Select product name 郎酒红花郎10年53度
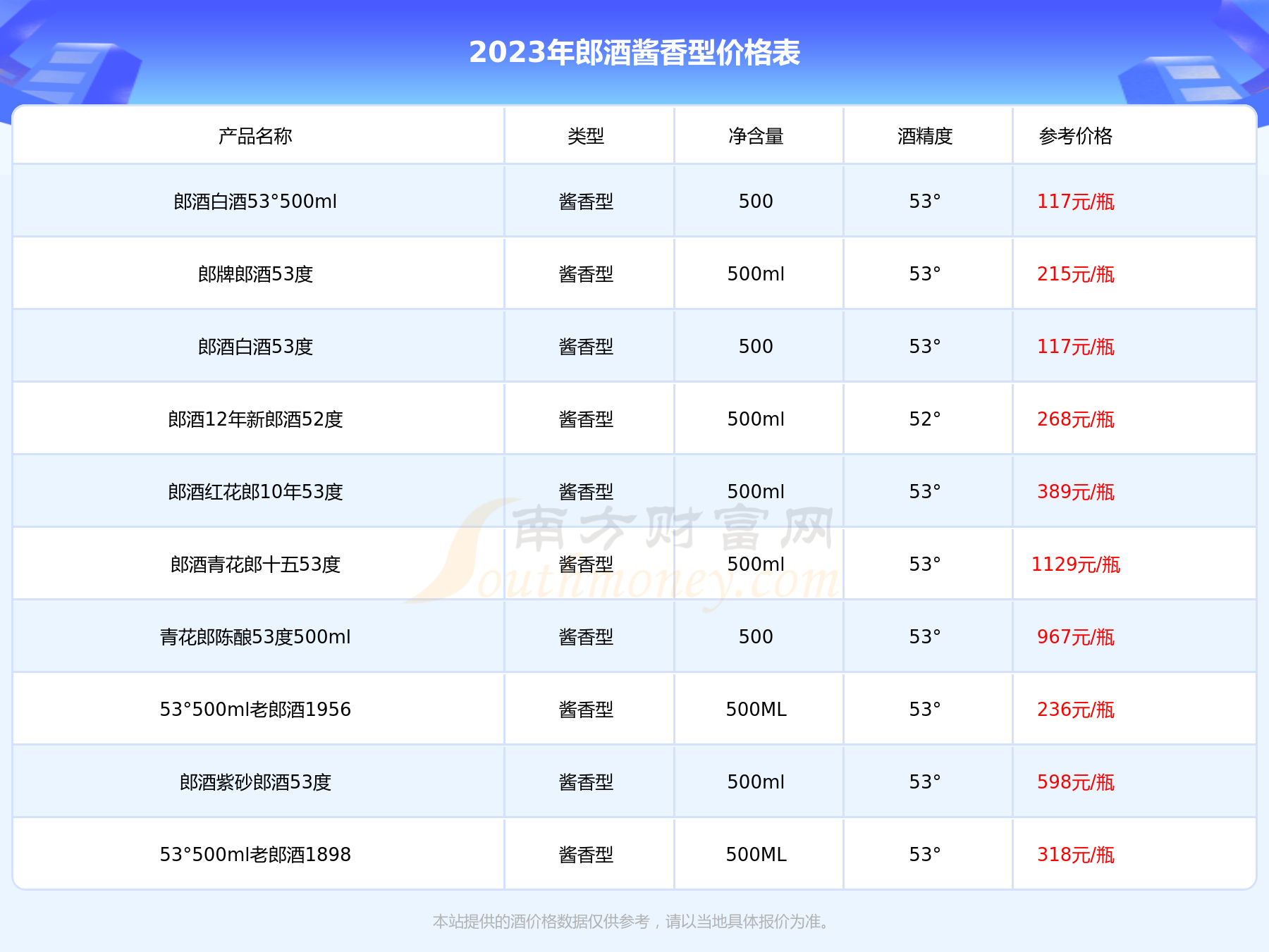Image resolution: width=1269 pixels, height=952 pixels. coord(255,492)
